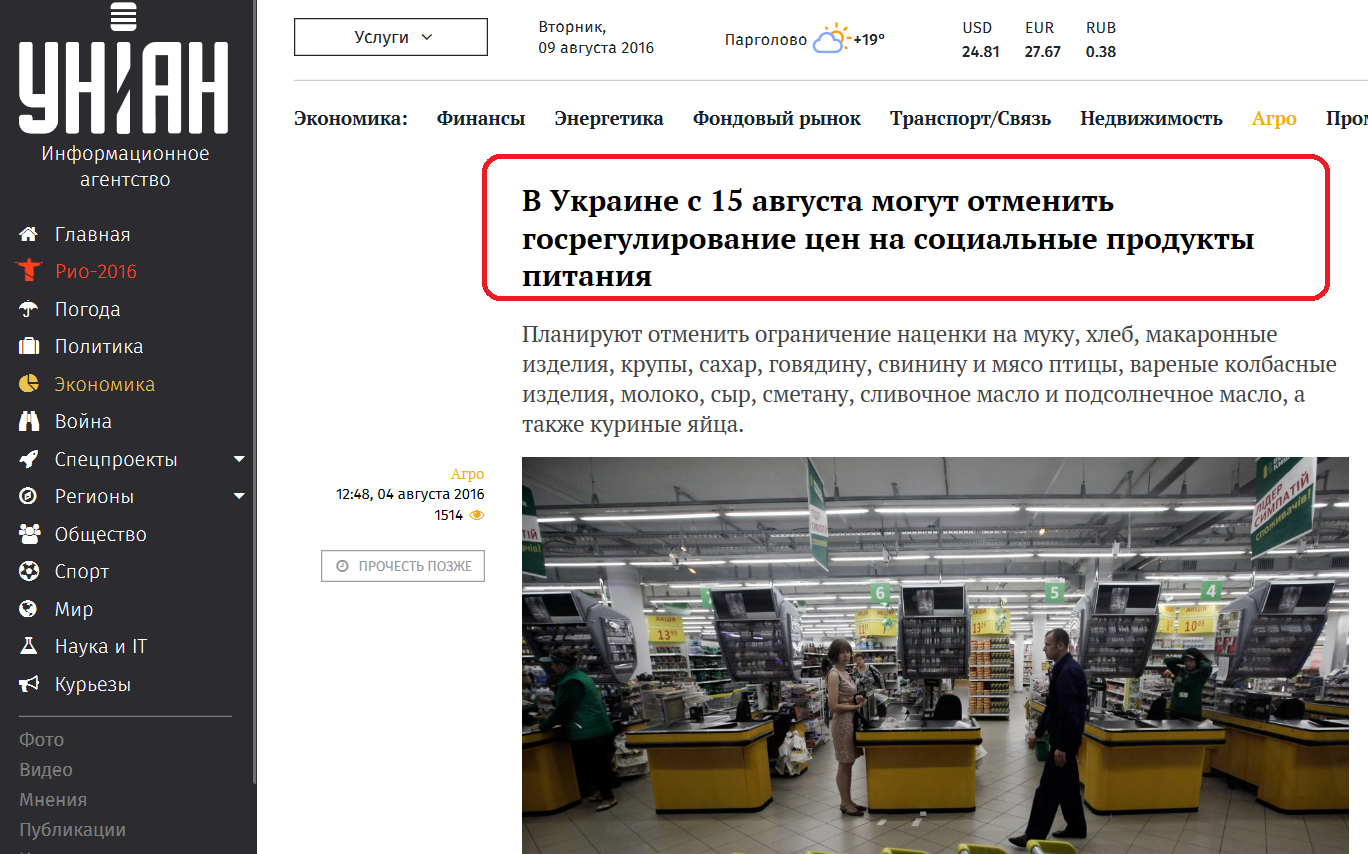Expand the Спецпроекты submenu arrow
Image resolution: width=1368 pixels, height=854 pixels.
point(239,459)
